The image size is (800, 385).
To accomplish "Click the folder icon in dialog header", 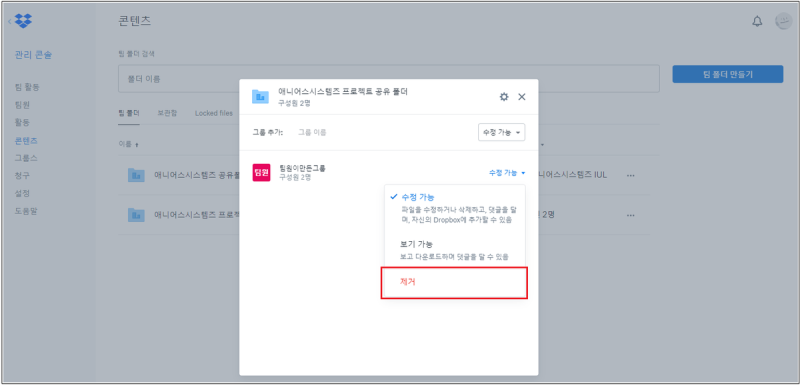I will (260, 96).
